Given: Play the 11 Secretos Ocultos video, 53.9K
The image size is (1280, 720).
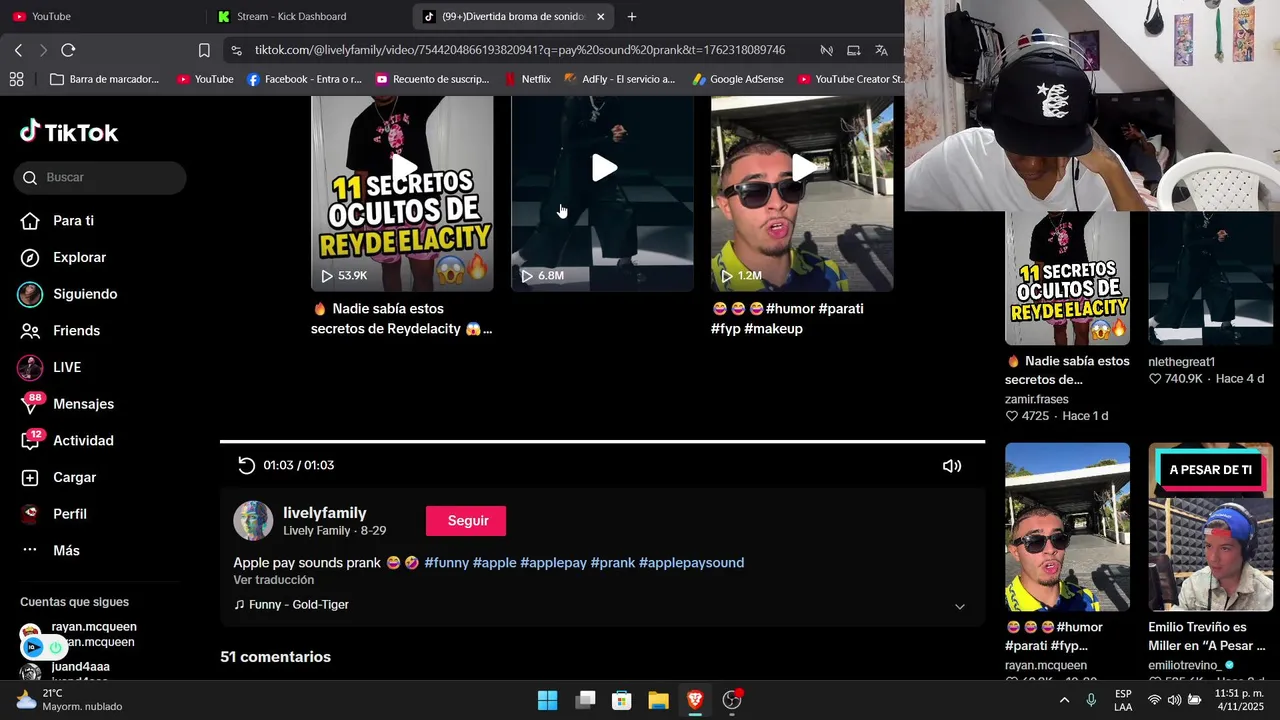Looking at the screenshot, I should pyautogui.click(x=402, y=193).
